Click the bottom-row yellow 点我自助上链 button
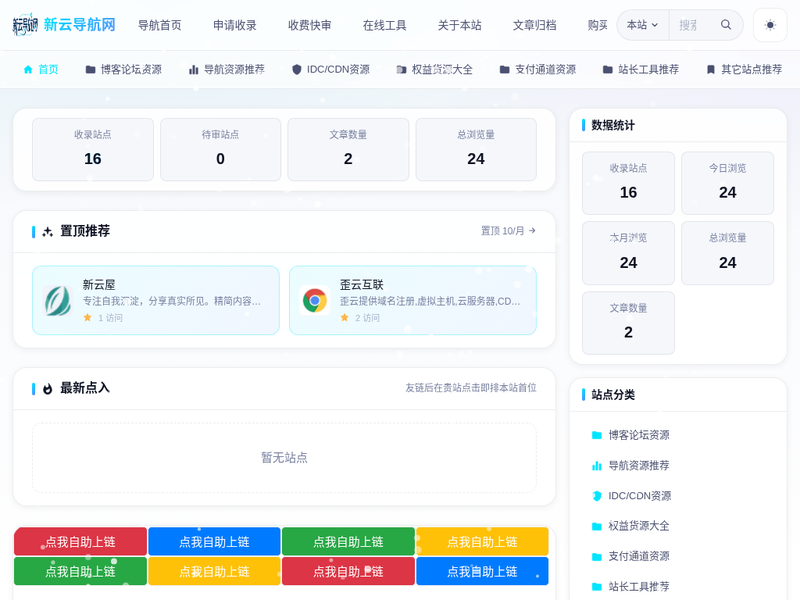This screenshot has height=600, width=800. [214, 571]
